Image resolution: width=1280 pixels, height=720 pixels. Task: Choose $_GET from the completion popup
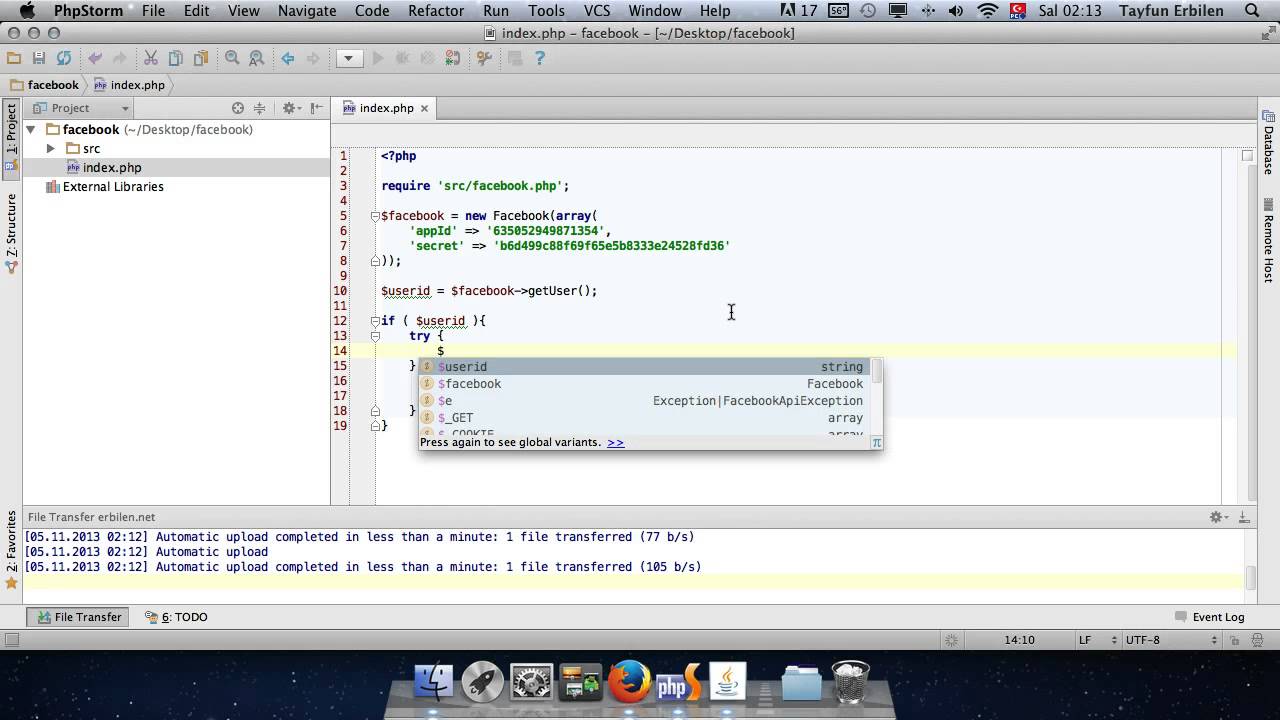(645, 418)
